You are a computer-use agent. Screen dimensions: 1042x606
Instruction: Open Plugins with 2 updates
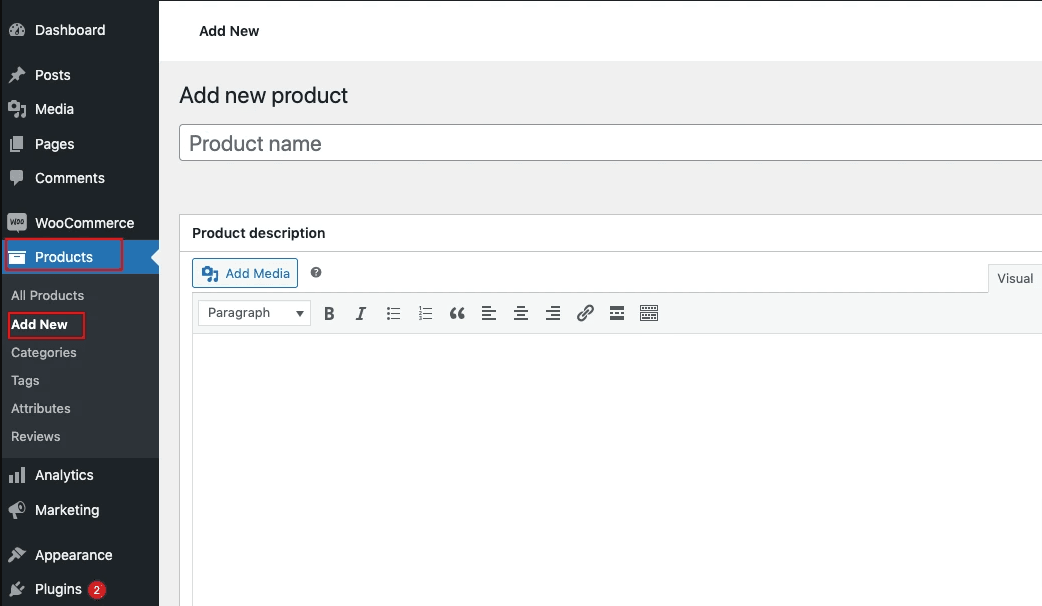[x=58, y=589]
